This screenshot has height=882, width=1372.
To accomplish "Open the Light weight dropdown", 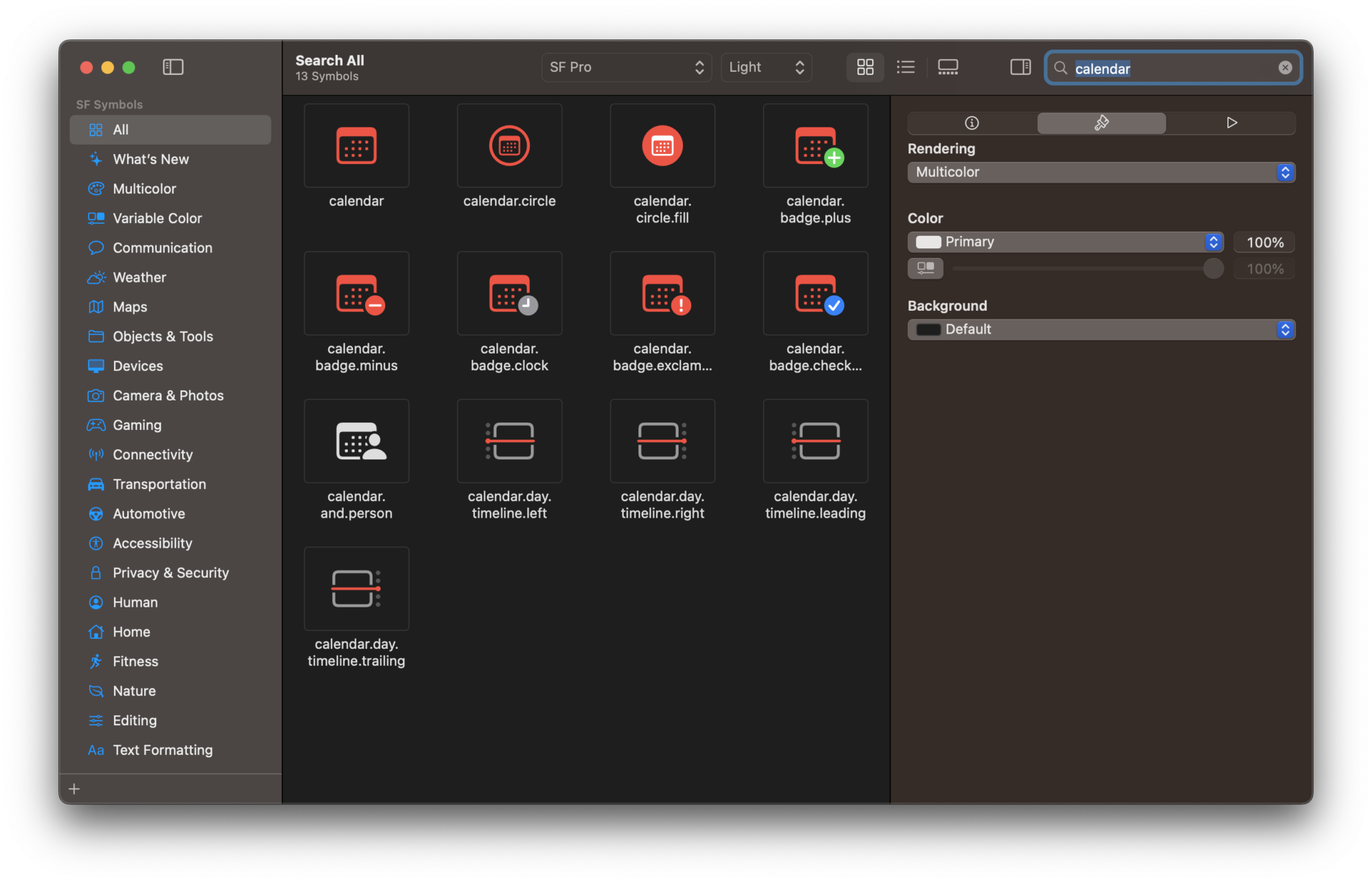I will pos(766,67).
